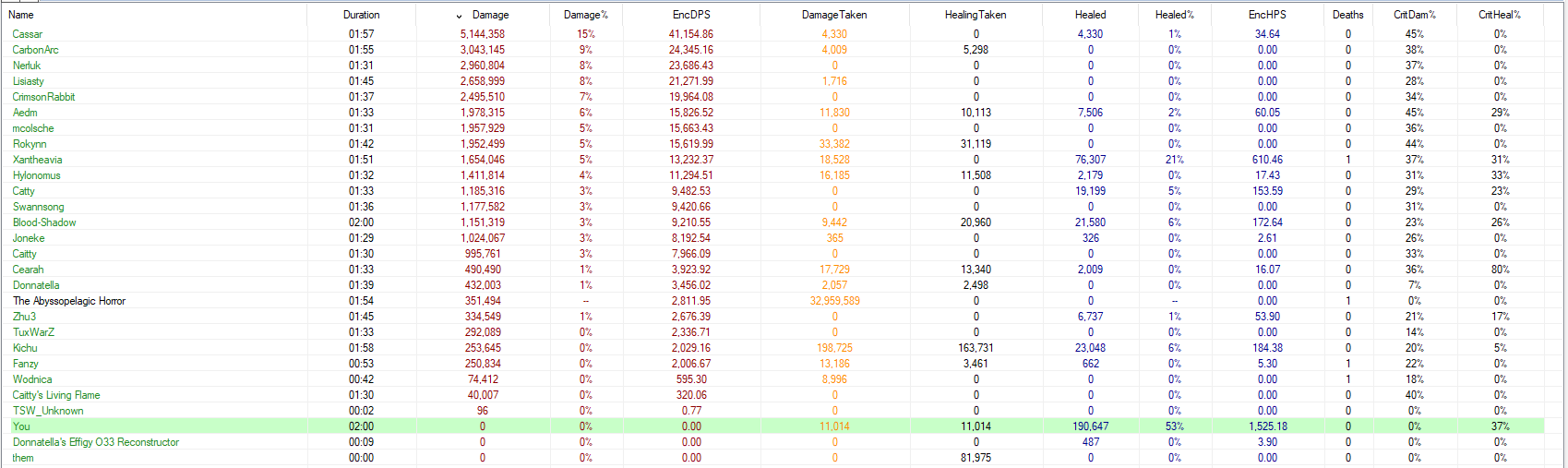Toggle the sort arrow beside the Damage header
The width and height of the screenshot is (1568, 468).
460,16
